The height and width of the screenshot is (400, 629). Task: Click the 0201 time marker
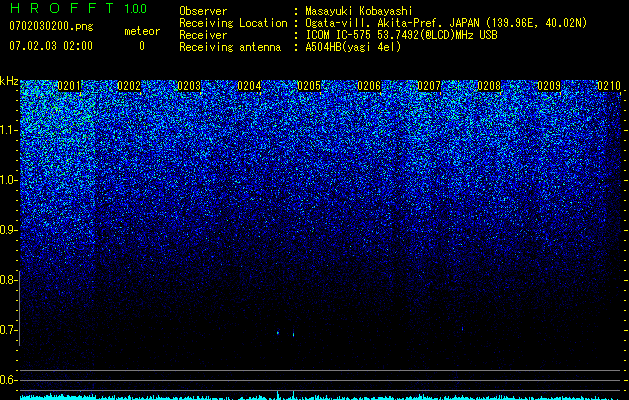pyautogui.click(x=69, y=86)
